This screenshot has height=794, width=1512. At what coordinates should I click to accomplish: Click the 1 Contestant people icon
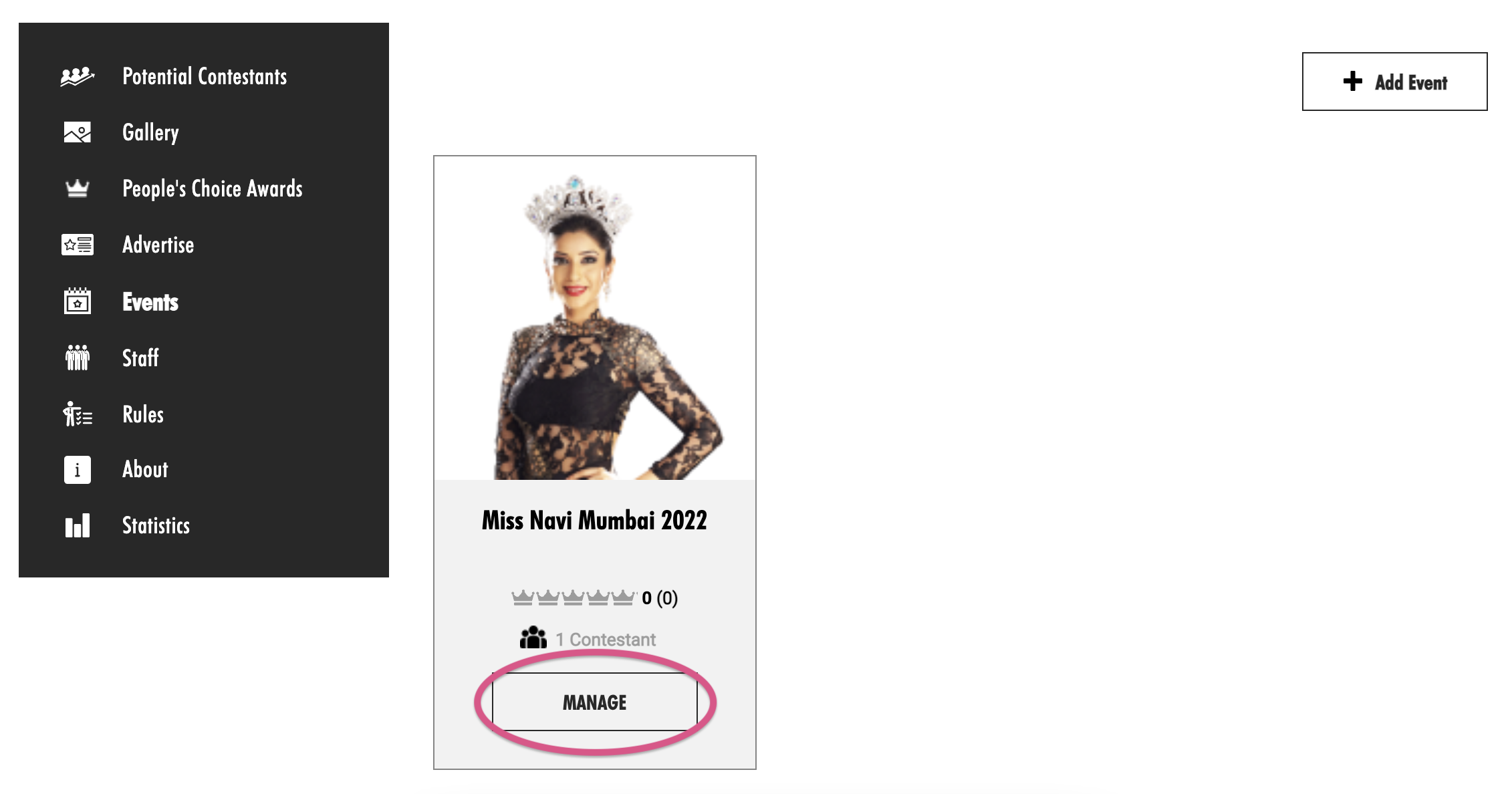pyautogui.click(x=533, y=638)
